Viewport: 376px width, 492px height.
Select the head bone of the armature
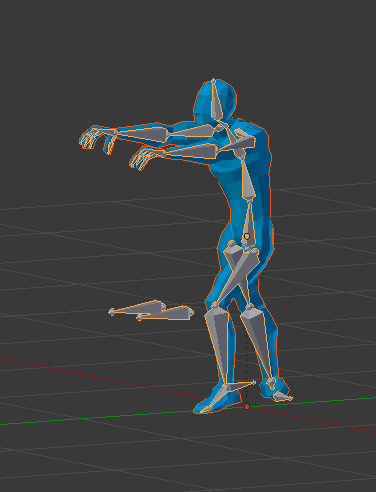216,100
